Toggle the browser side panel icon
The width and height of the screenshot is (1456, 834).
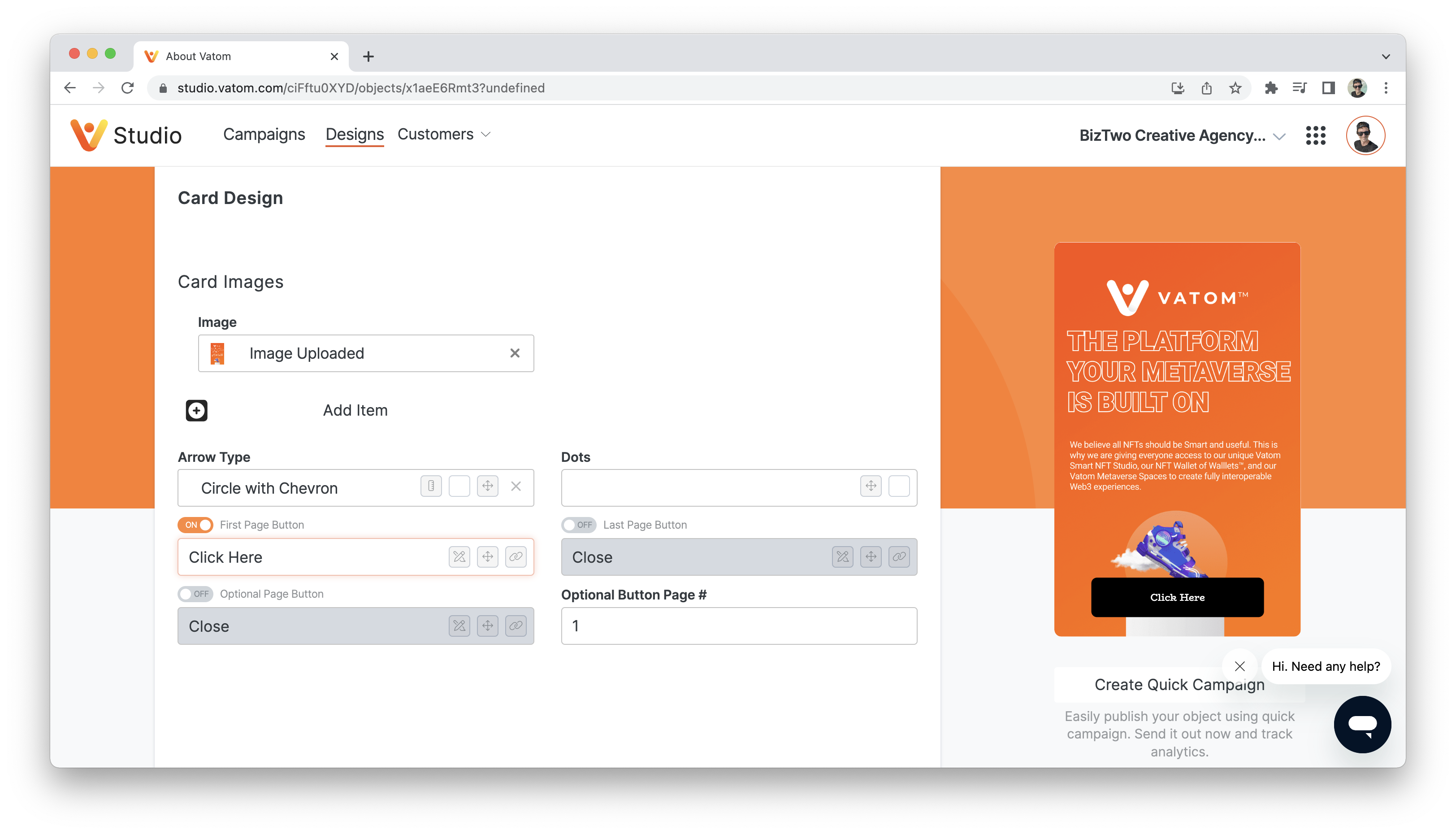tap(1328, 88)
